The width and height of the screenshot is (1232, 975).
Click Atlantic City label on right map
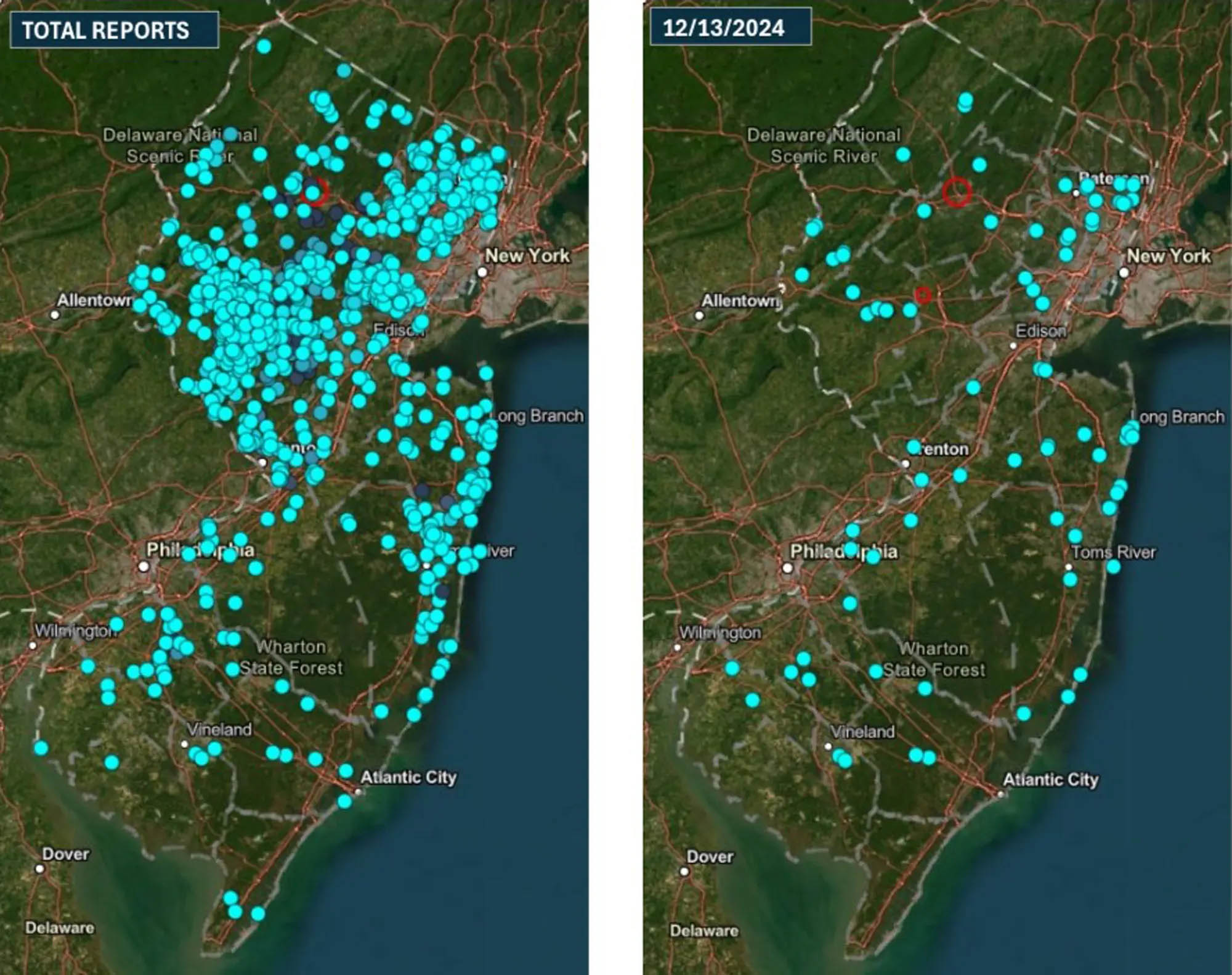pyautogui.click(x=1050, y=780)
